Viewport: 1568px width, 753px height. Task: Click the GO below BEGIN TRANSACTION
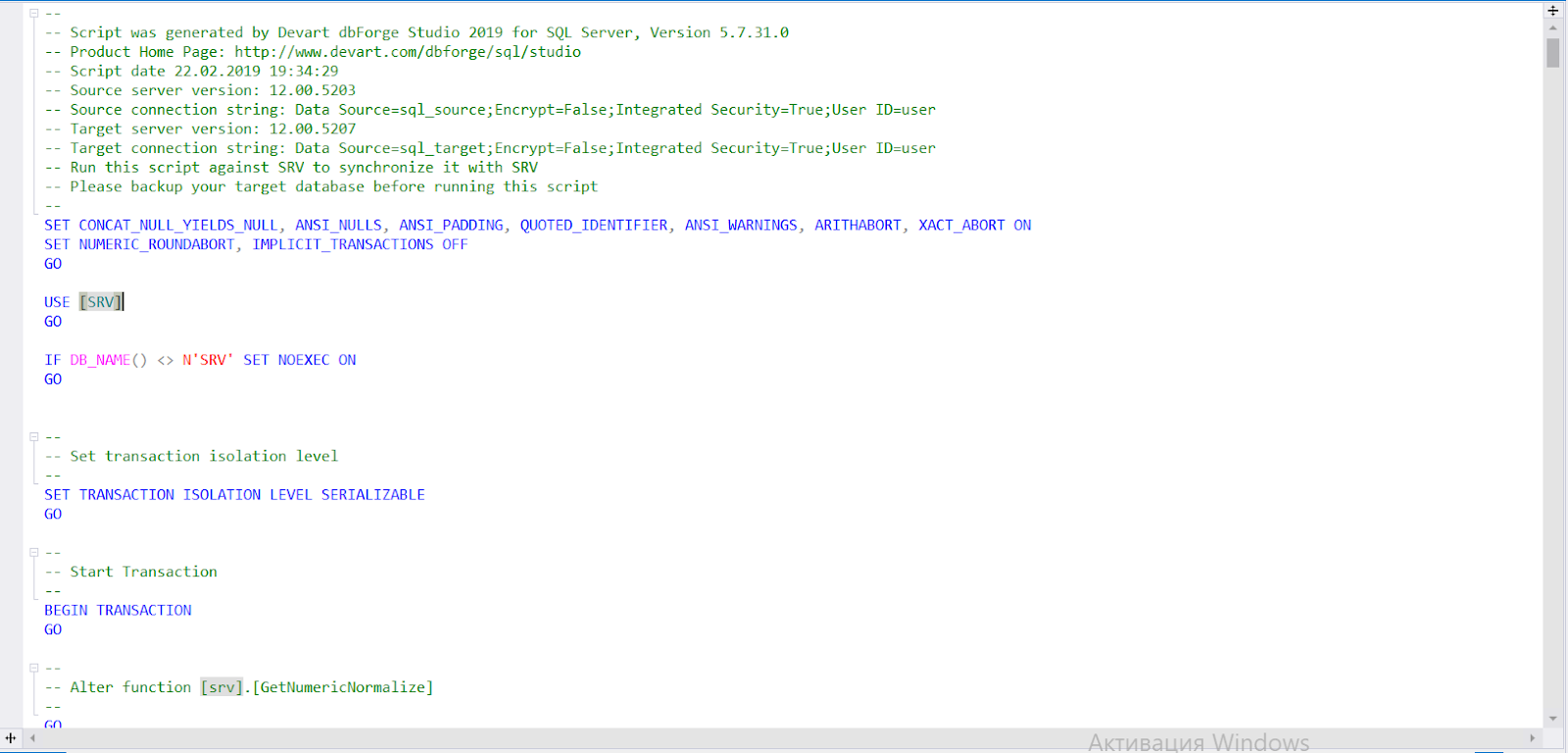53,629
